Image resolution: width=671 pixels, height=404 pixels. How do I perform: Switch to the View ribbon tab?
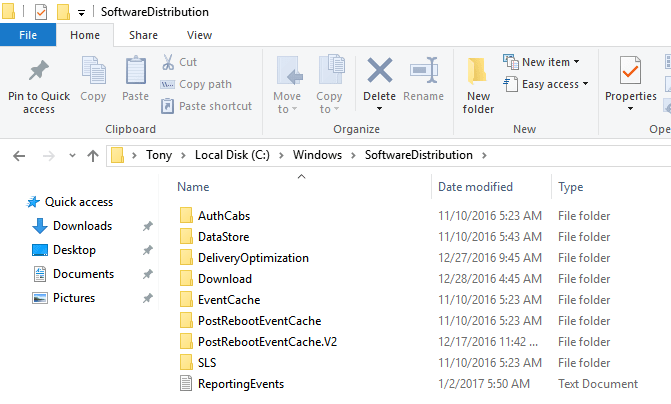click(x=199, y=35)
